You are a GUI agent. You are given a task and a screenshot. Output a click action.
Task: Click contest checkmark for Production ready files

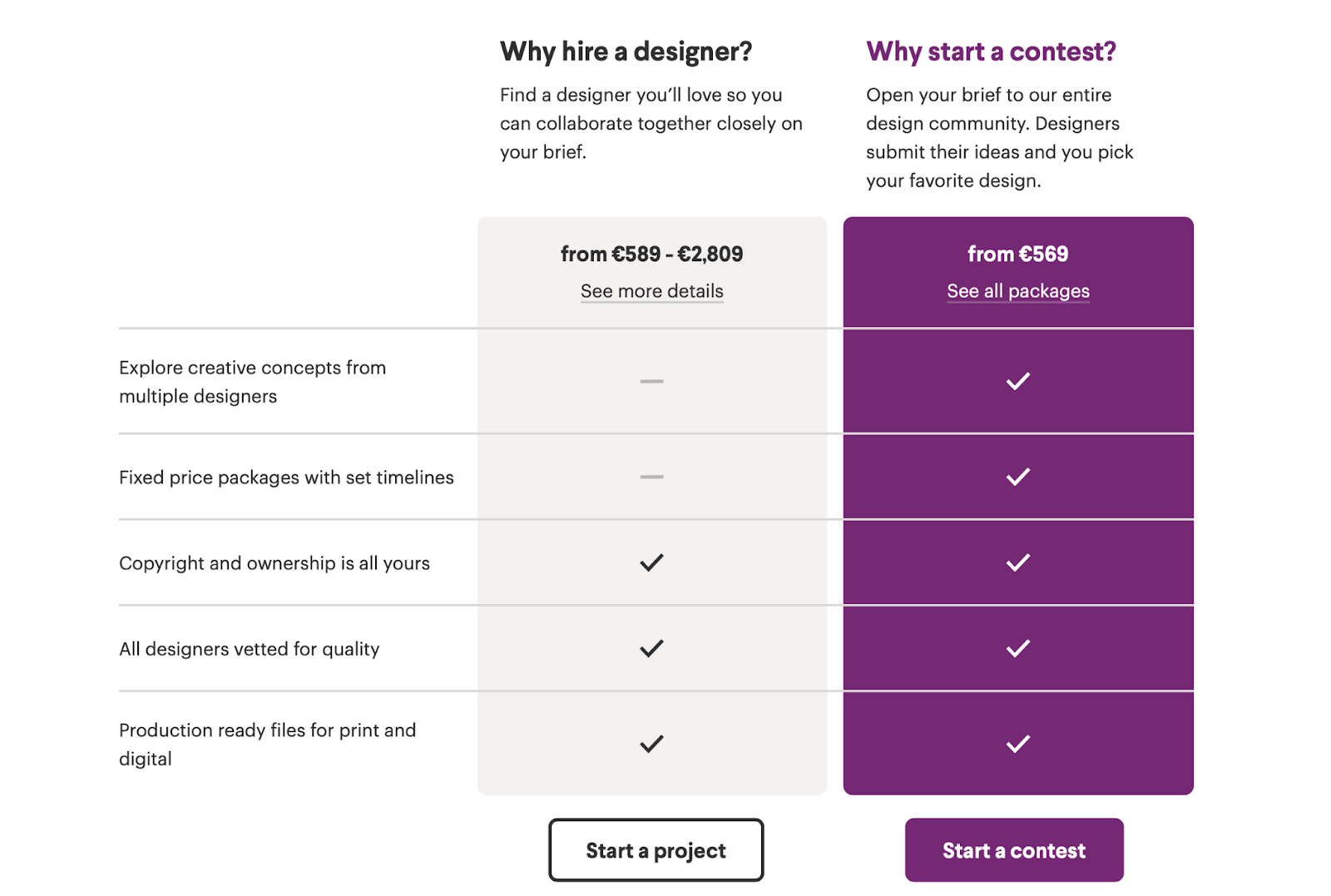click(x=1017, y=744)
